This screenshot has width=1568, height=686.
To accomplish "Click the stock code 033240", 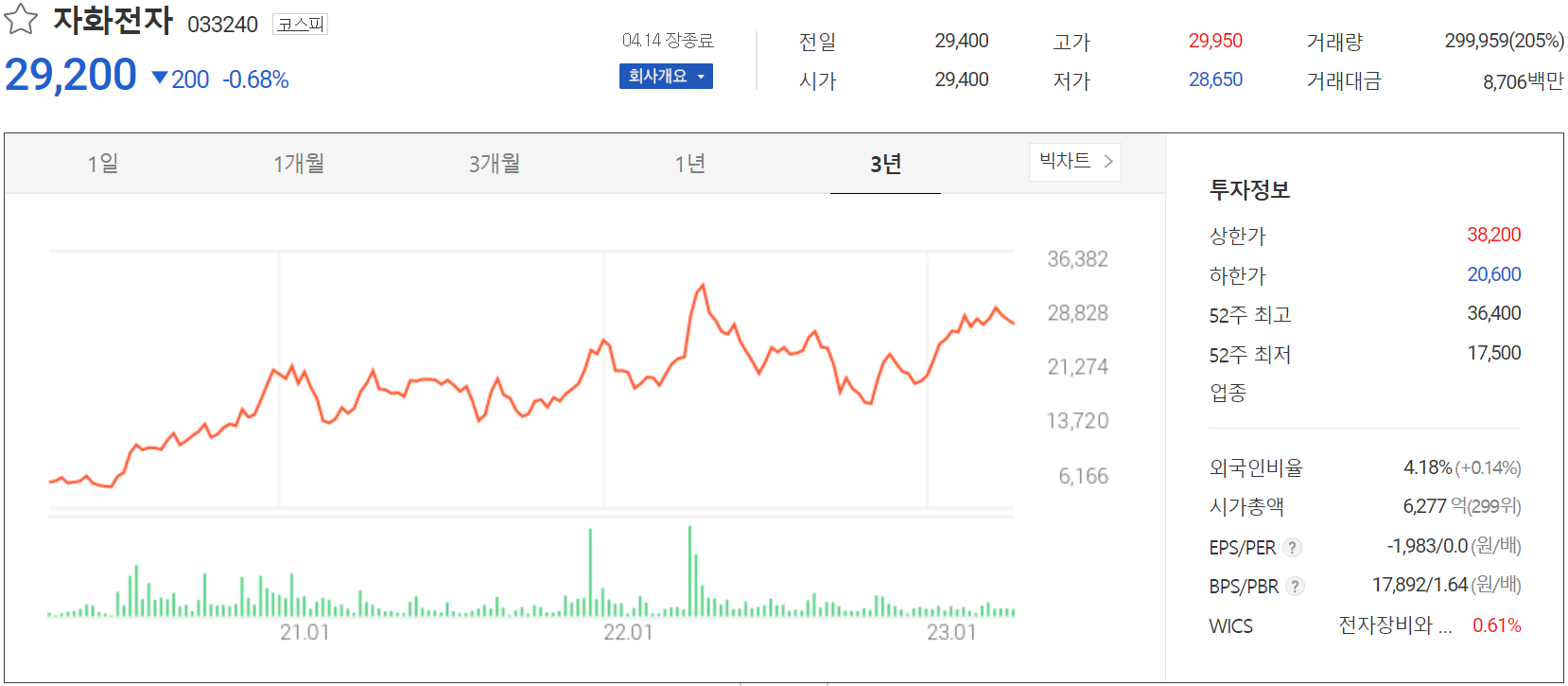I will coord(222,25).
